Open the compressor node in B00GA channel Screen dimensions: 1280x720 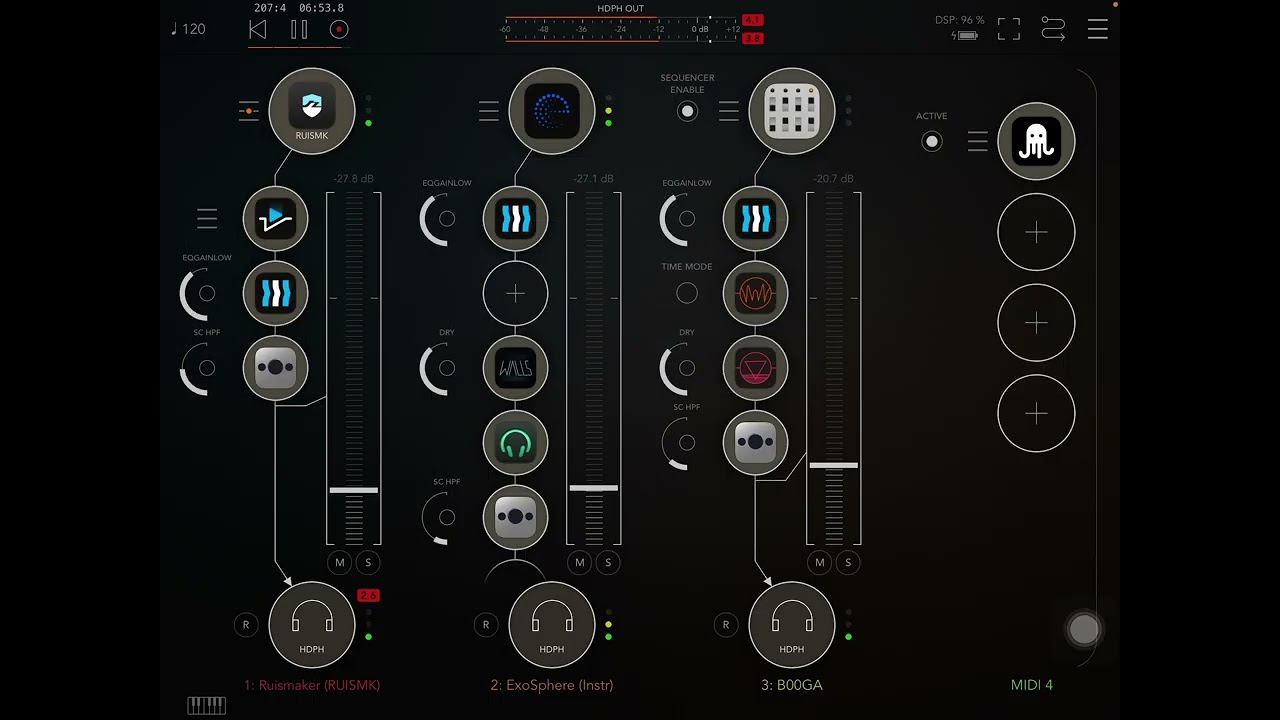(x=756, y=443)
